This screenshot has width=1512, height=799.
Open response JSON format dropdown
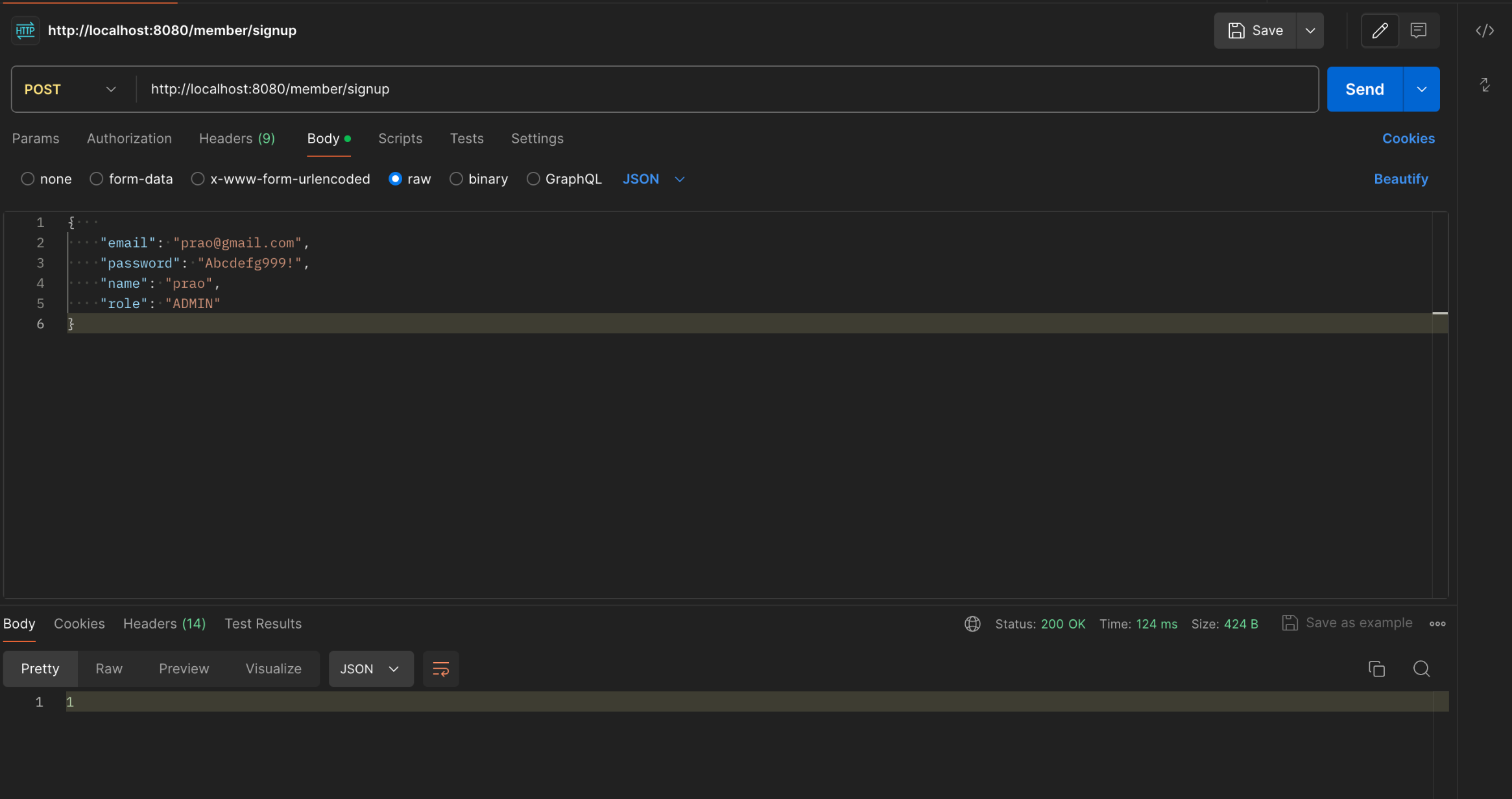pos(370,669)
